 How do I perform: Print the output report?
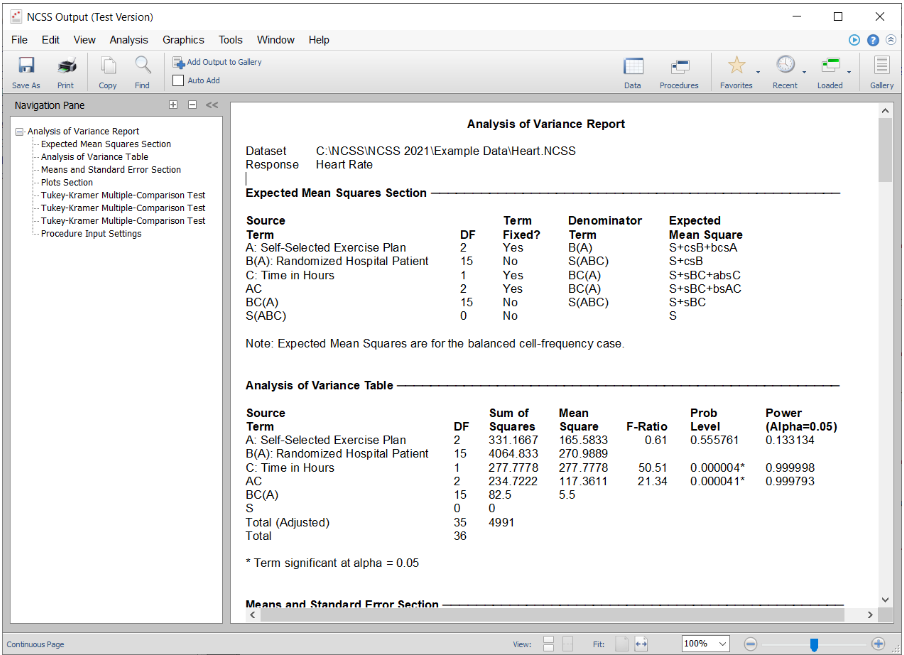pos(66,67)
